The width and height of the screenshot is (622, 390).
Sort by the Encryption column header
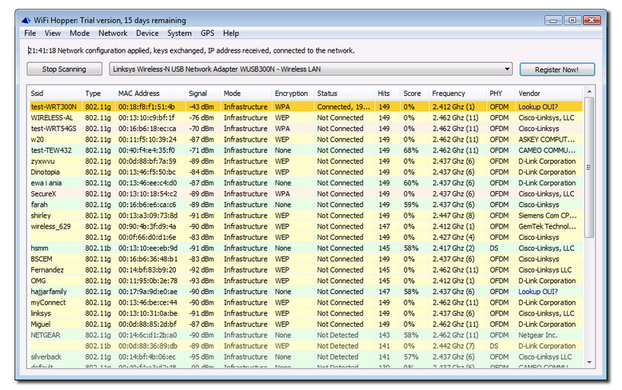(291, 93)
